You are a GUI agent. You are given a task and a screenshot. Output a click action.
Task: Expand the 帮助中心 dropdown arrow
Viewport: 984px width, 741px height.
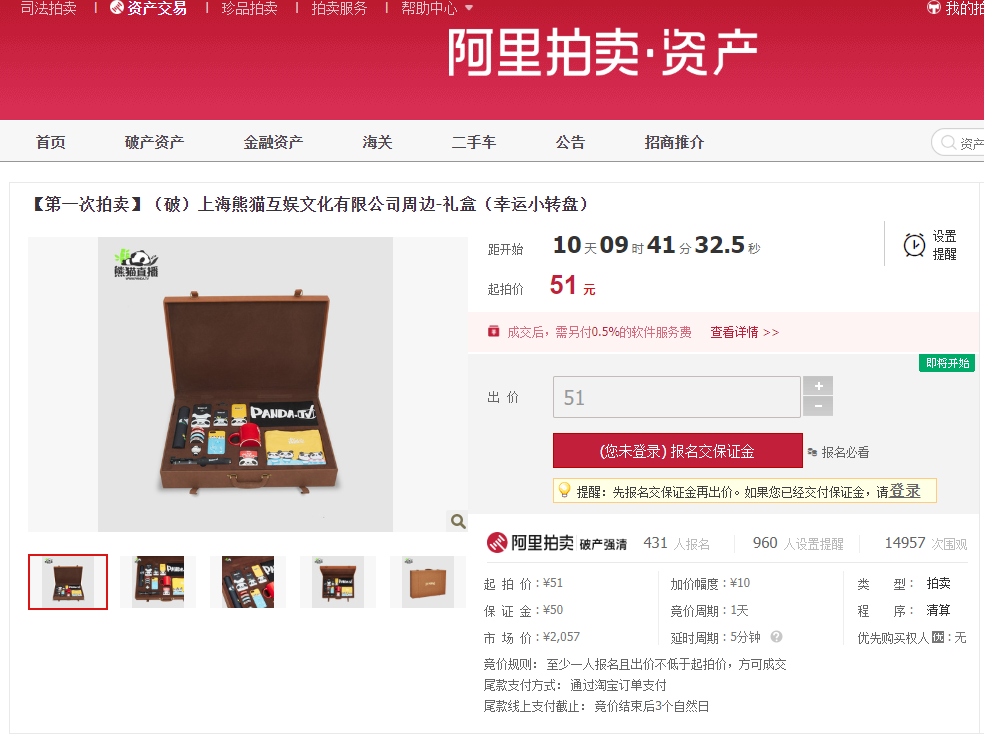(469, 8)
